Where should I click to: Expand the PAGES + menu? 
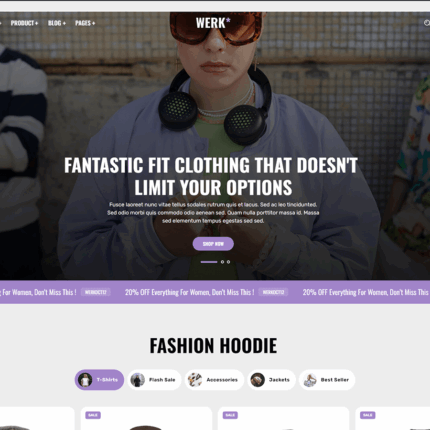(x=85, y=23)
